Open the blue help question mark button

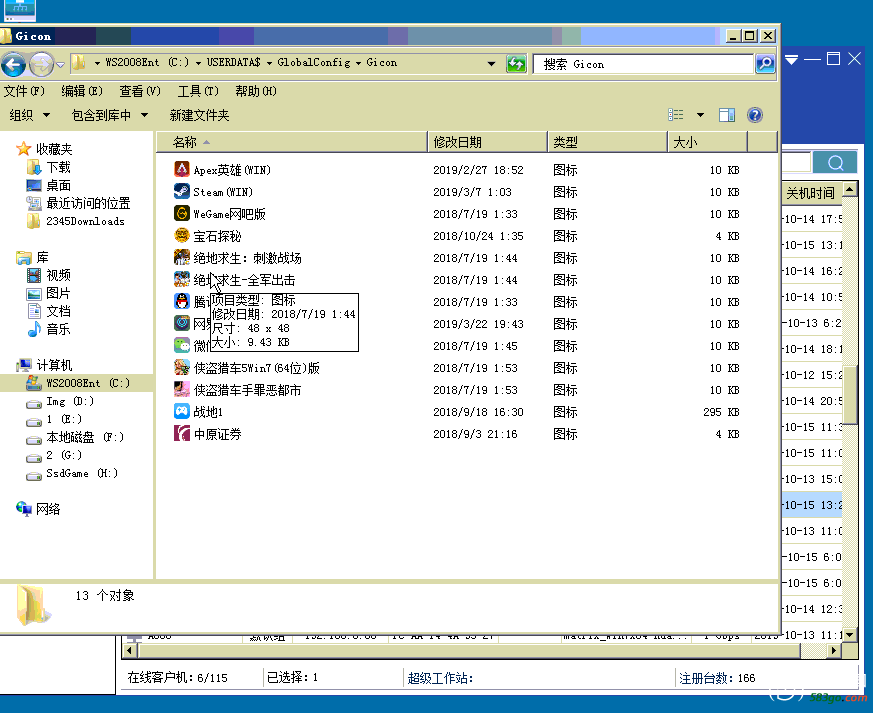(x=754, y=115)
